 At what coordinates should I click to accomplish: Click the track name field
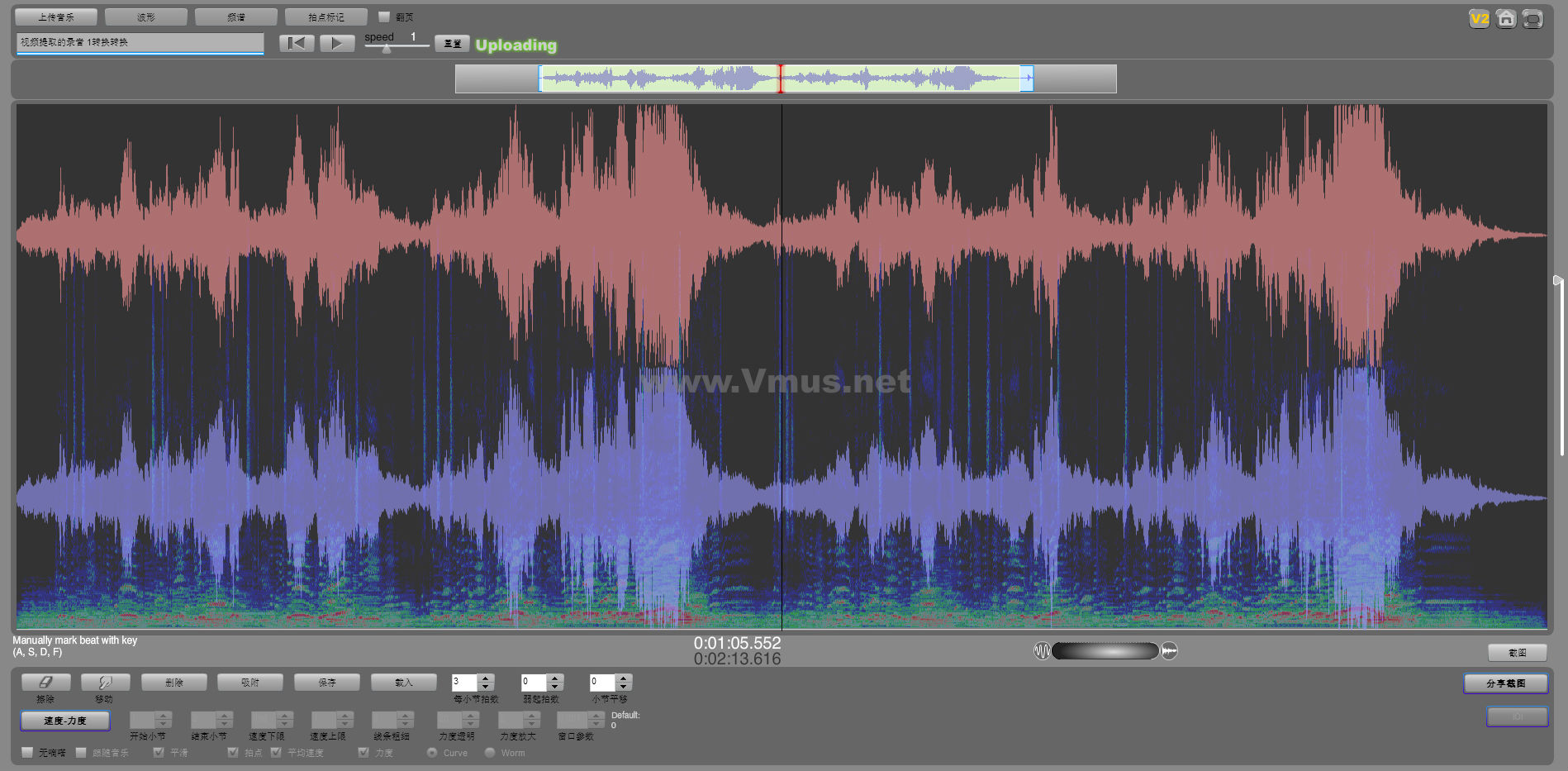pos(140,42)
